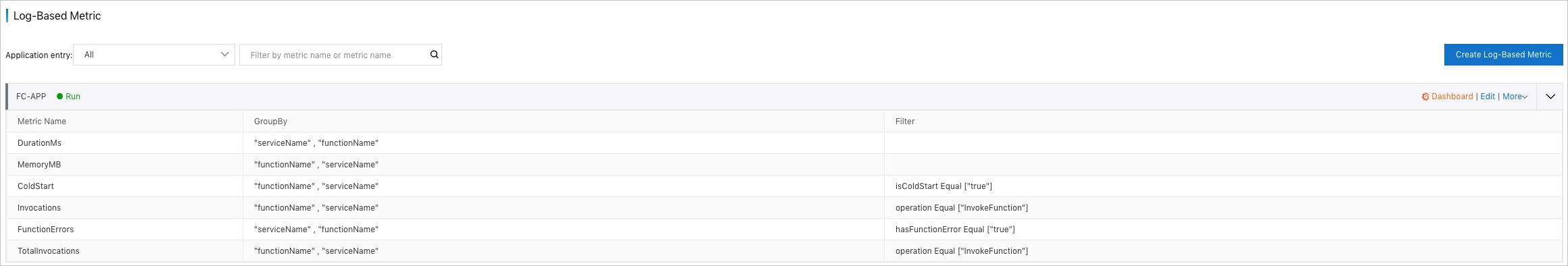1568x266 pixels.
Task: Click the Dashboard icon in FC-APP row
Action: [x=1425, y=97]
